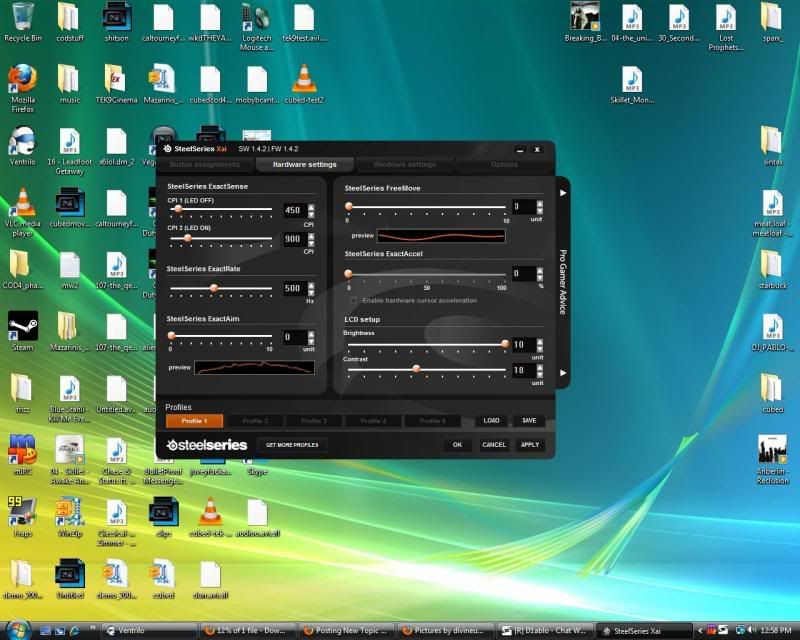The width and height of the screenshot is (800, 640).
Task: Select the Ventrilo desktop shortcut icon
Action: pos(22,146)
